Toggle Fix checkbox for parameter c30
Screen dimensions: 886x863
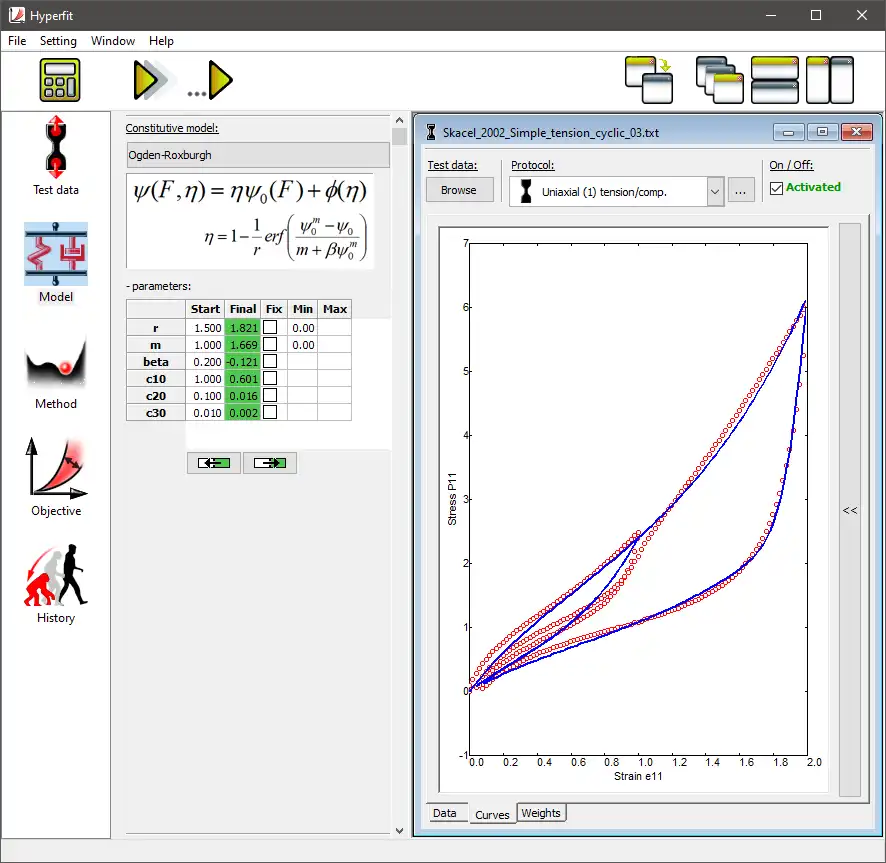pos(270,412)
